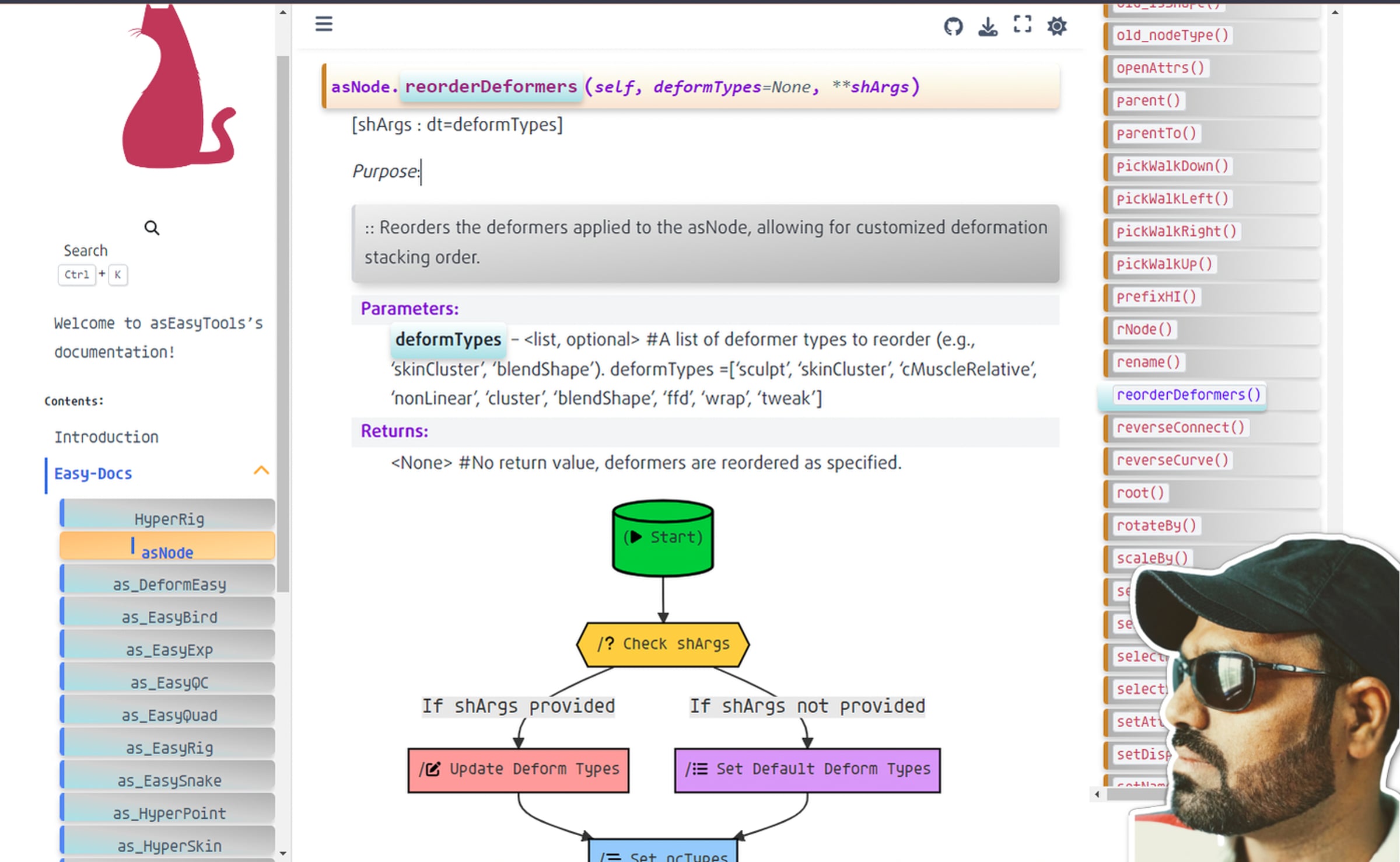1400x862 pixels.
Task: Open as_EasySnake docs entry
Action: pyautogui.click(x=168, y=776)
